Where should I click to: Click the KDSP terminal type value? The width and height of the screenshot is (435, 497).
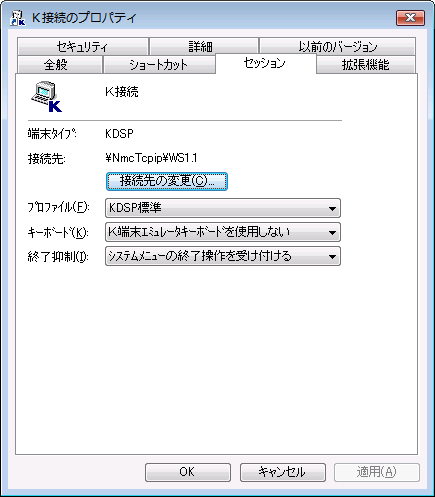119,134
